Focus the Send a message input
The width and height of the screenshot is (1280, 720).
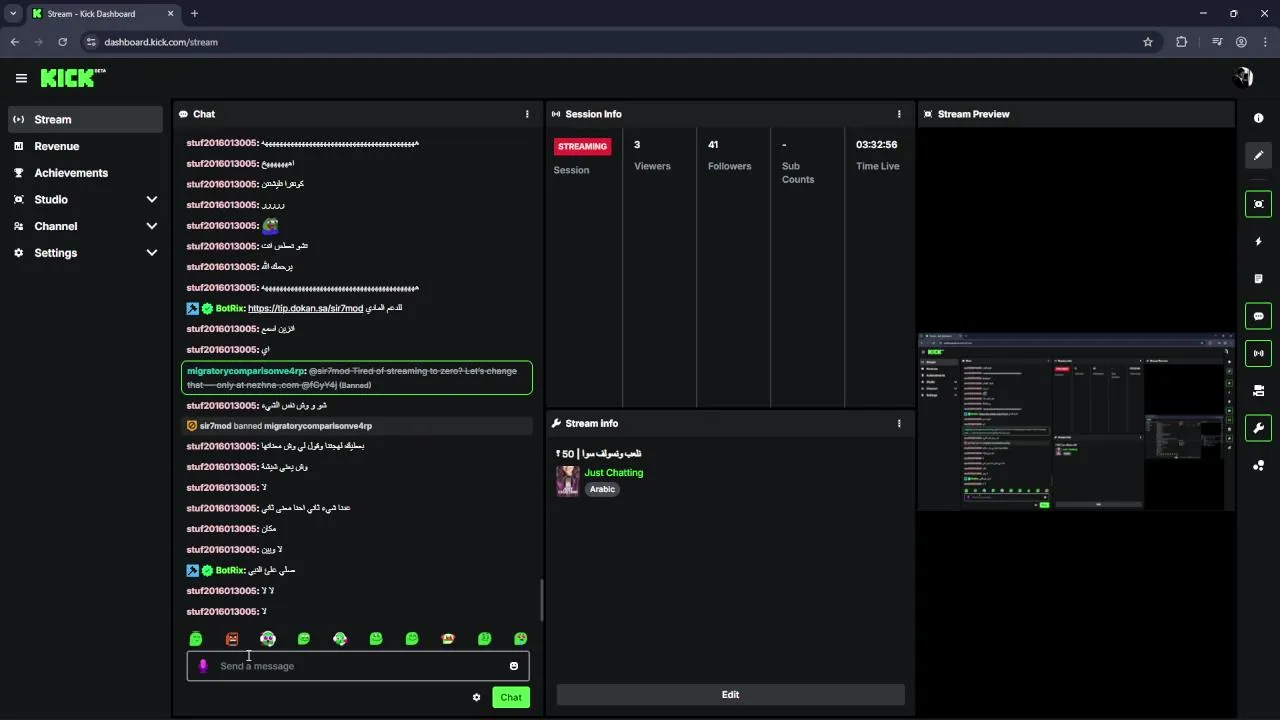[x=358, y=666]
